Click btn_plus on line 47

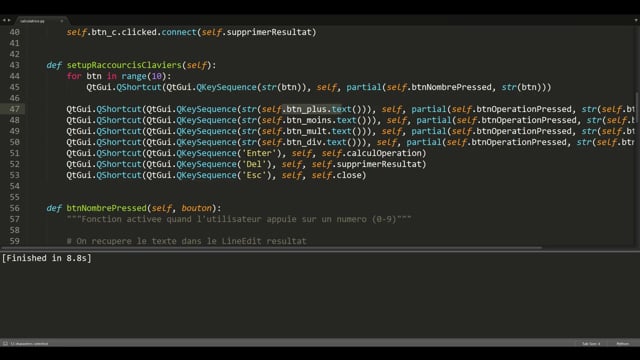(306, 109)
